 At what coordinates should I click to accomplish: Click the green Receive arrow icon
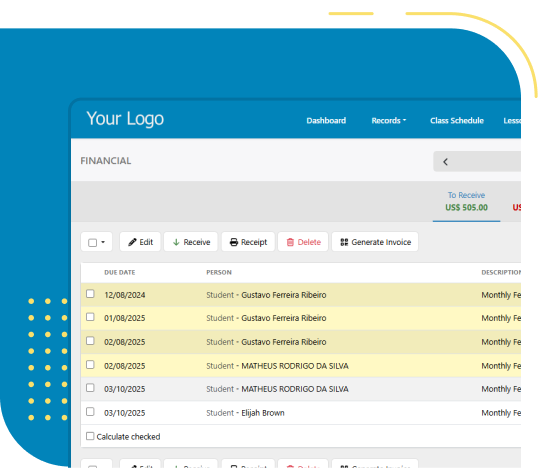click(x=176, y=242)
